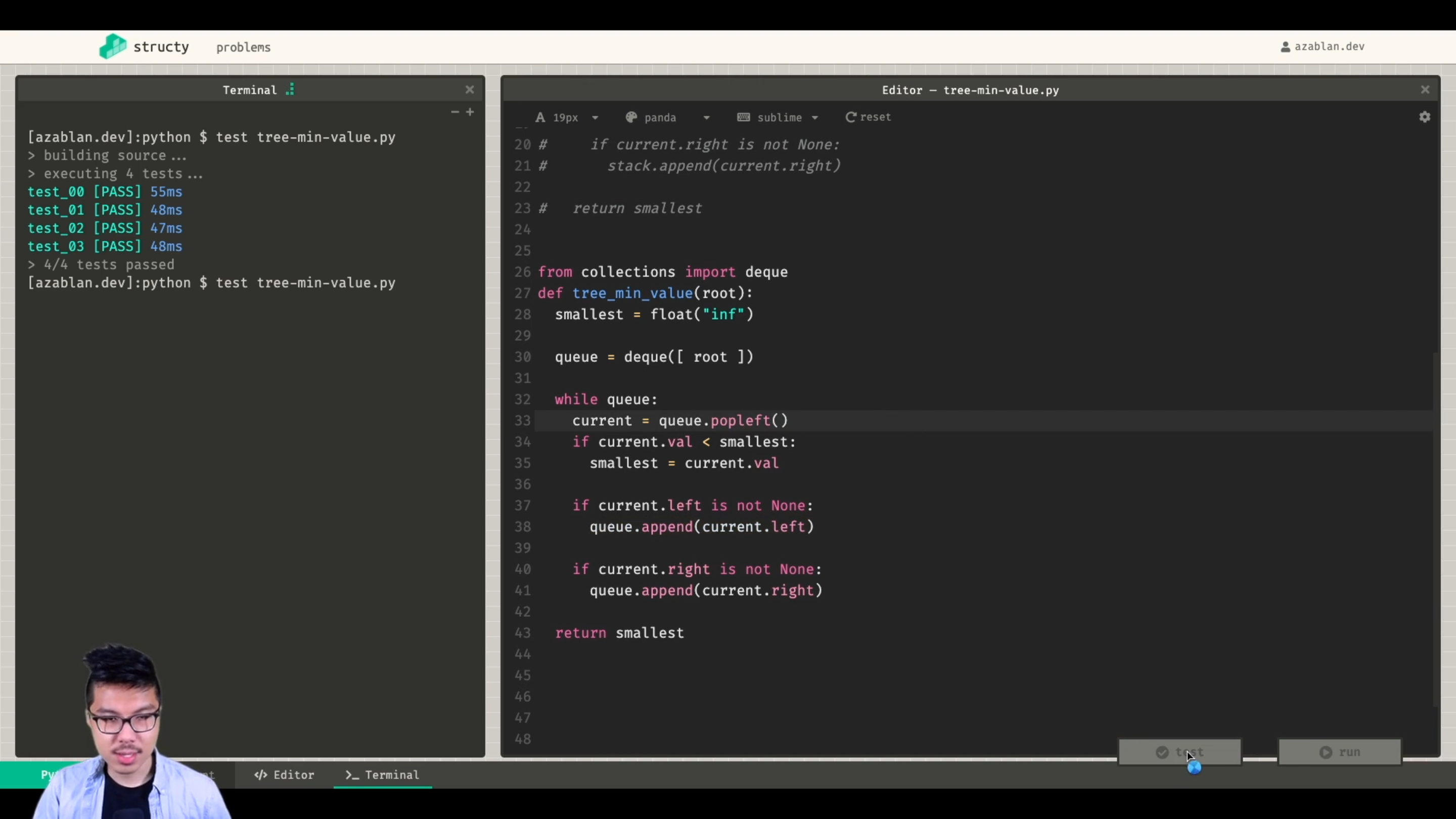This screenshot has height=819, width=1456.
Task: Click the test button
Action: point(1179,752)
